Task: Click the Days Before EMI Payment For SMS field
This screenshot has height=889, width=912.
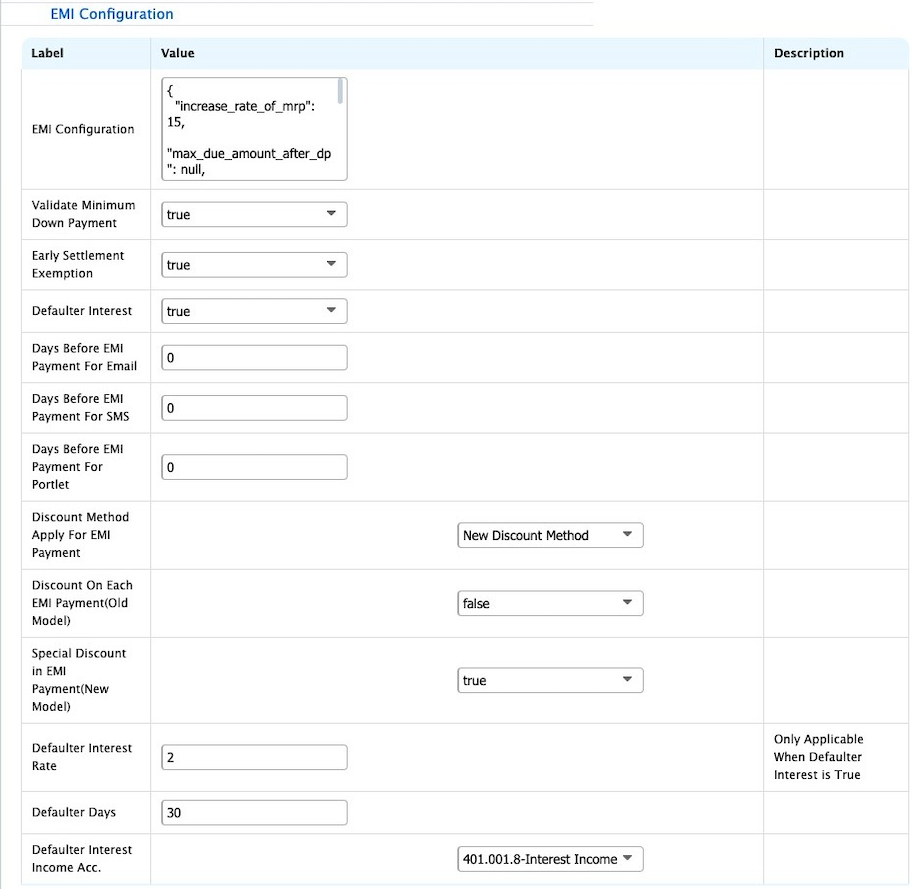Action: (x=254, y=408)
